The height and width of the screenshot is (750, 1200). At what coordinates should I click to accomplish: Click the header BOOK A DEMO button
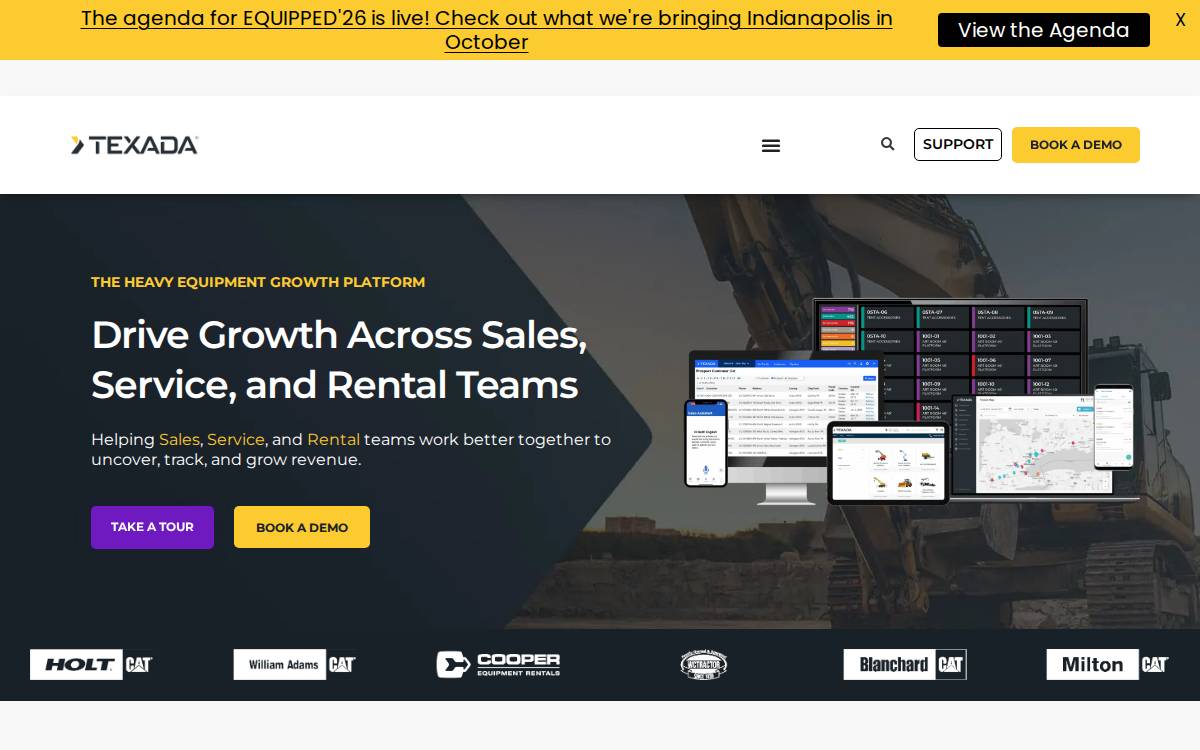click(1075, 145)
